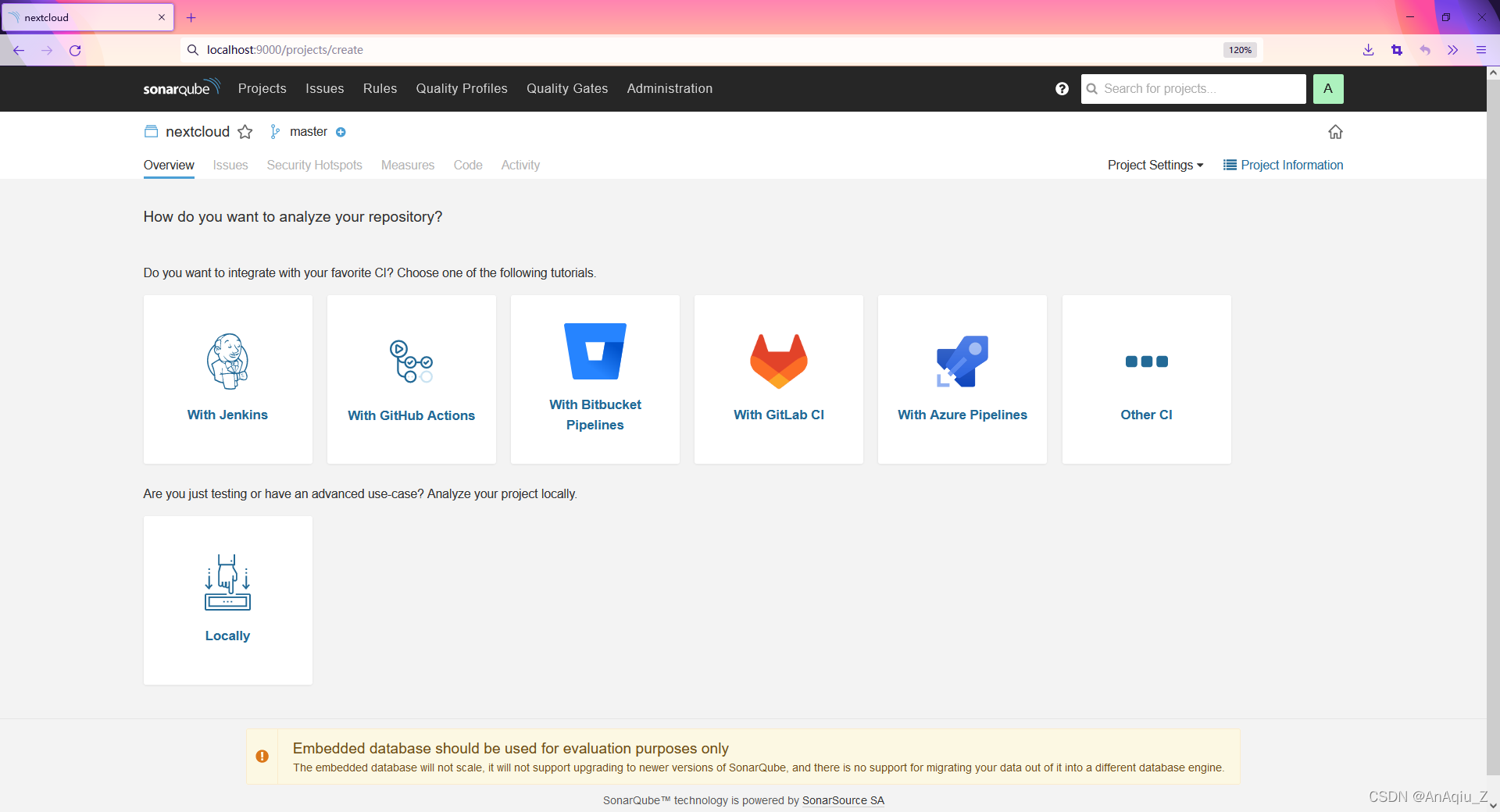Screen dimensions: 1500x812
Task: Click the nextcloud project name
Action: click(198, 132)
